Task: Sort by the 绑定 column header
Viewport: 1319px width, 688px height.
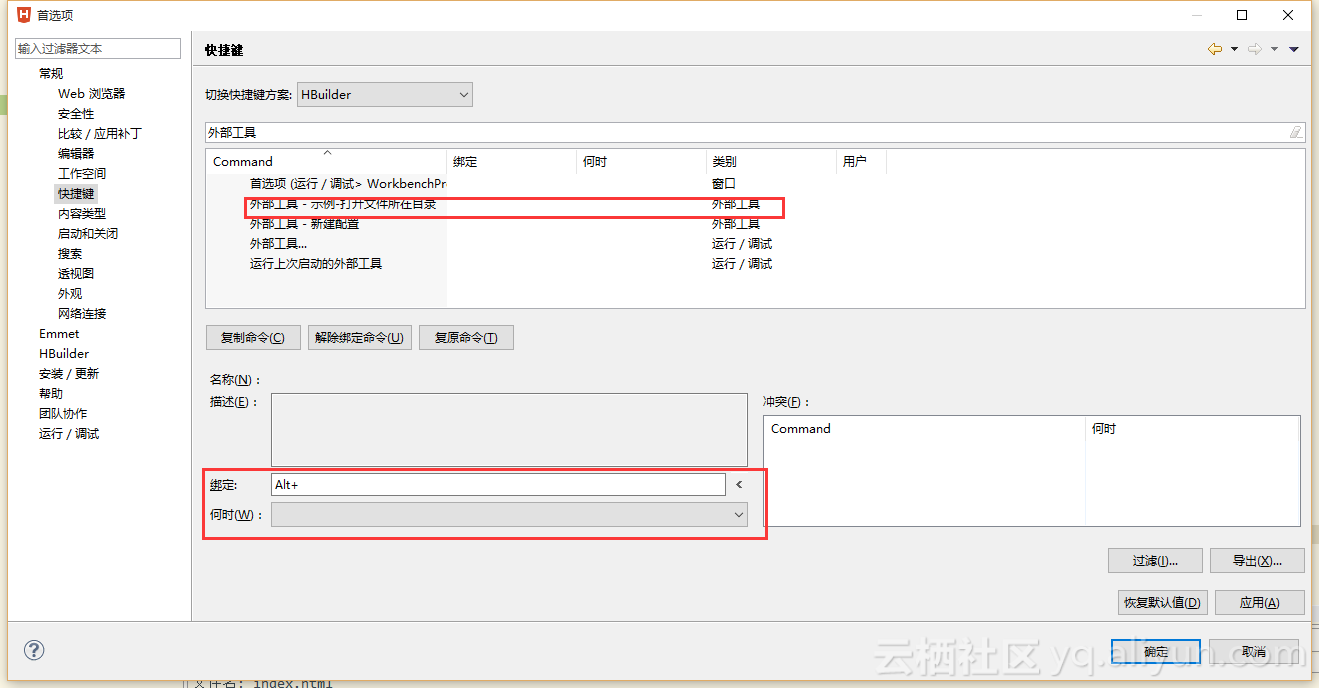Action: [x=511, y=161]
